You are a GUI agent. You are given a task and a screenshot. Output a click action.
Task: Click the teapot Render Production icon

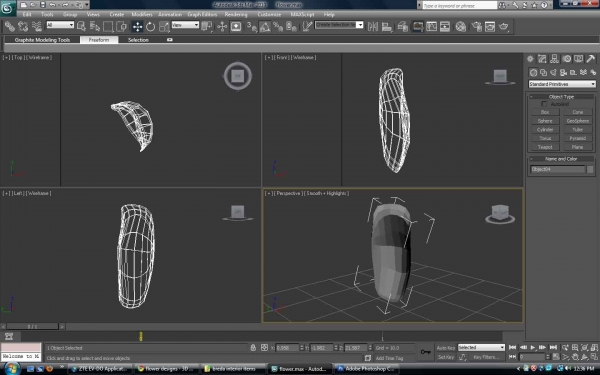[504, 26]
